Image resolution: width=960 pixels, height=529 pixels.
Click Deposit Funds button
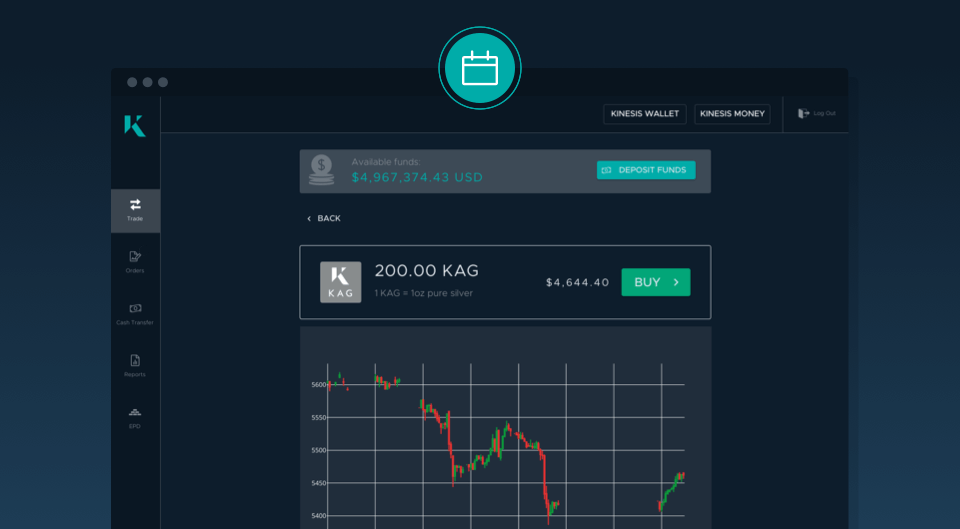(646, 170)
